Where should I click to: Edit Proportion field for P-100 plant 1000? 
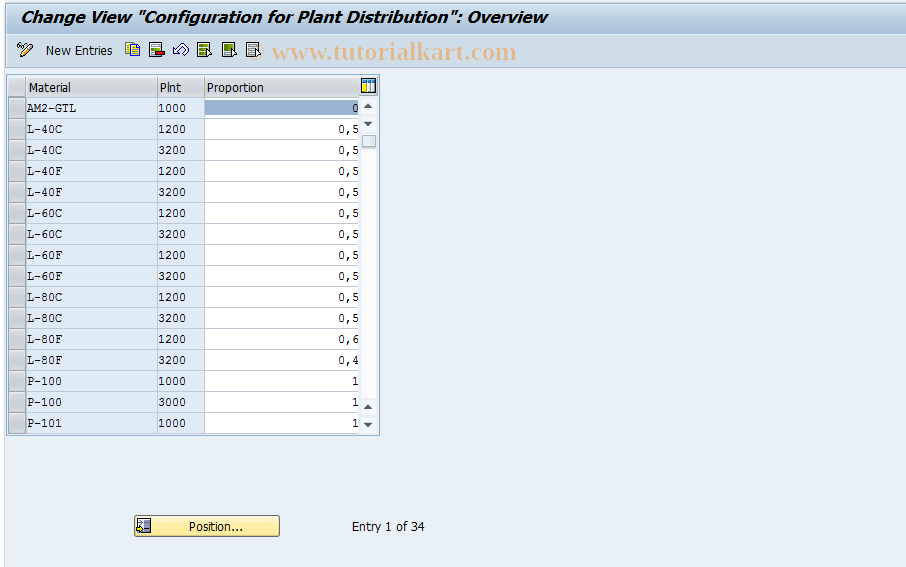pyautogui.click(x=282, y=381)
